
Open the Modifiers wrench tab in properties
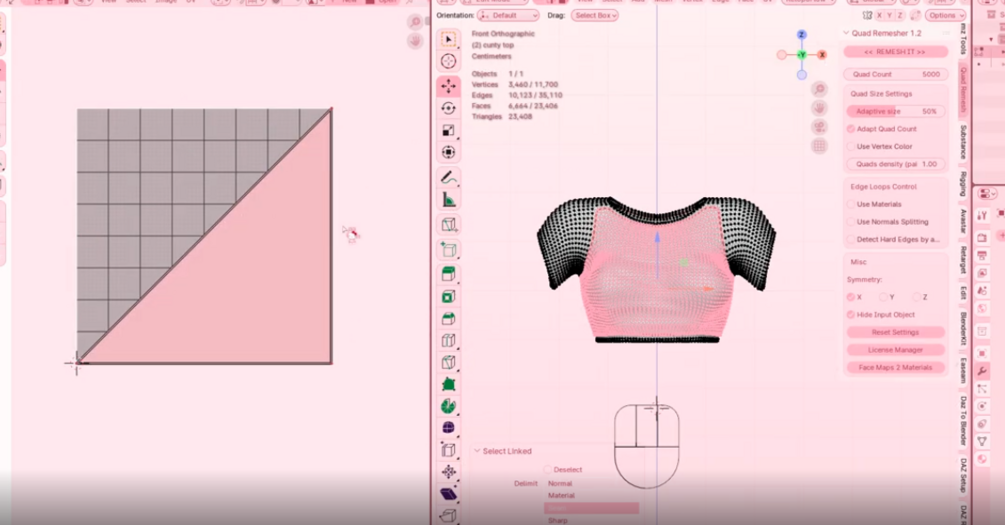click(x=982, y=371)
